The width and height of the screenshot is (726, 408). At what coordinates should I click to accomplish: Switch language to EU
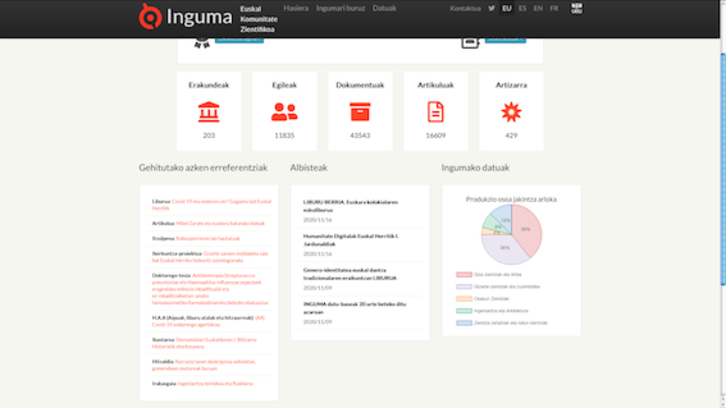click(x=507, y=8)
